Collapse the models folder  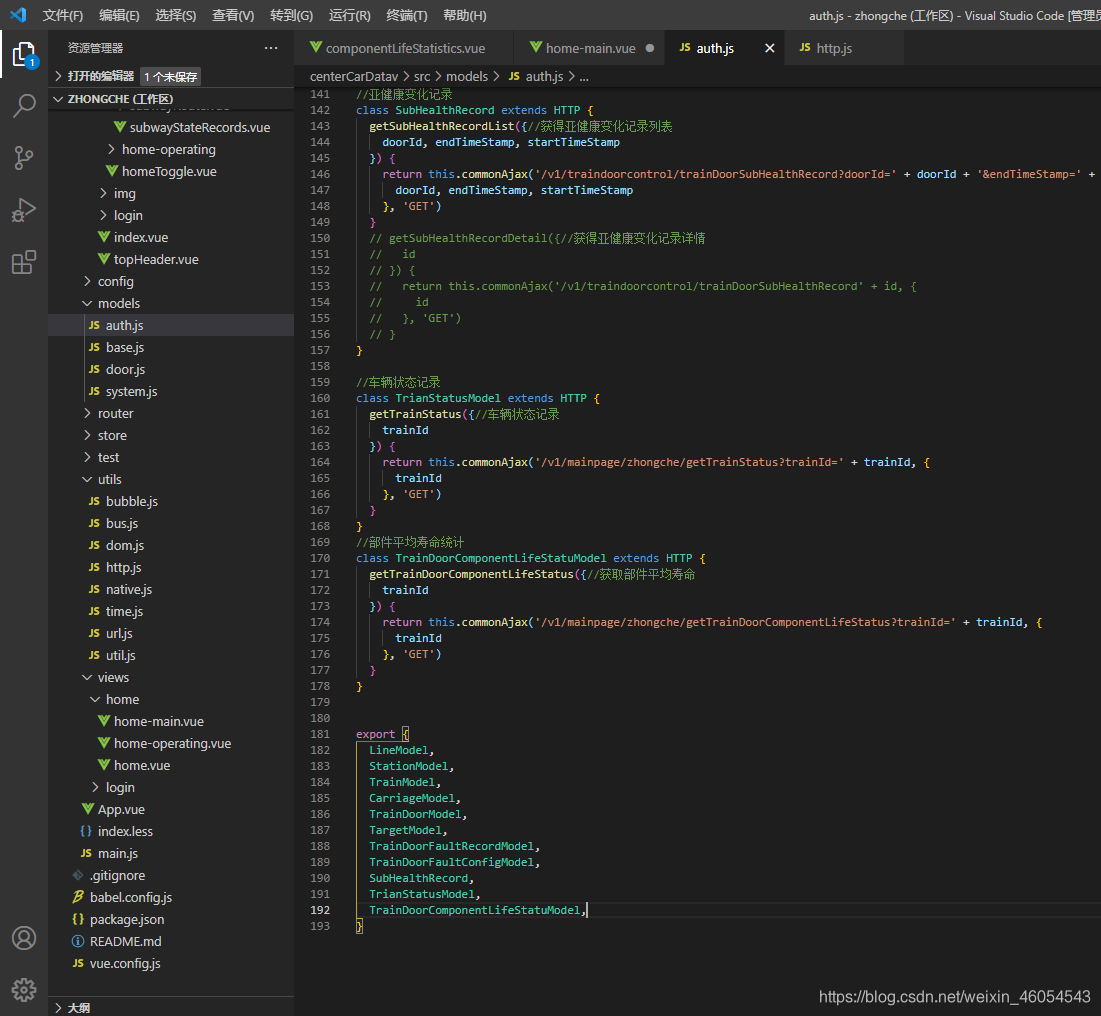click(119, 303)
